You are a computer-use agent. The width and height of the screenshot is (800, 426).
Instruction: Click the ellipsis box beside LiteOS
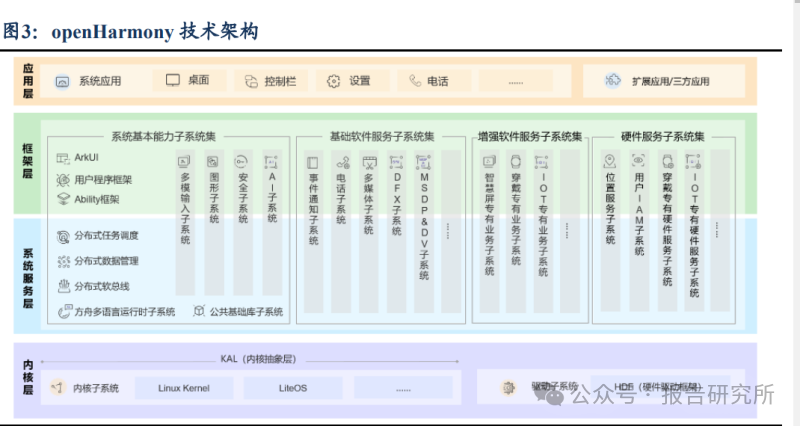coord(404,388)
